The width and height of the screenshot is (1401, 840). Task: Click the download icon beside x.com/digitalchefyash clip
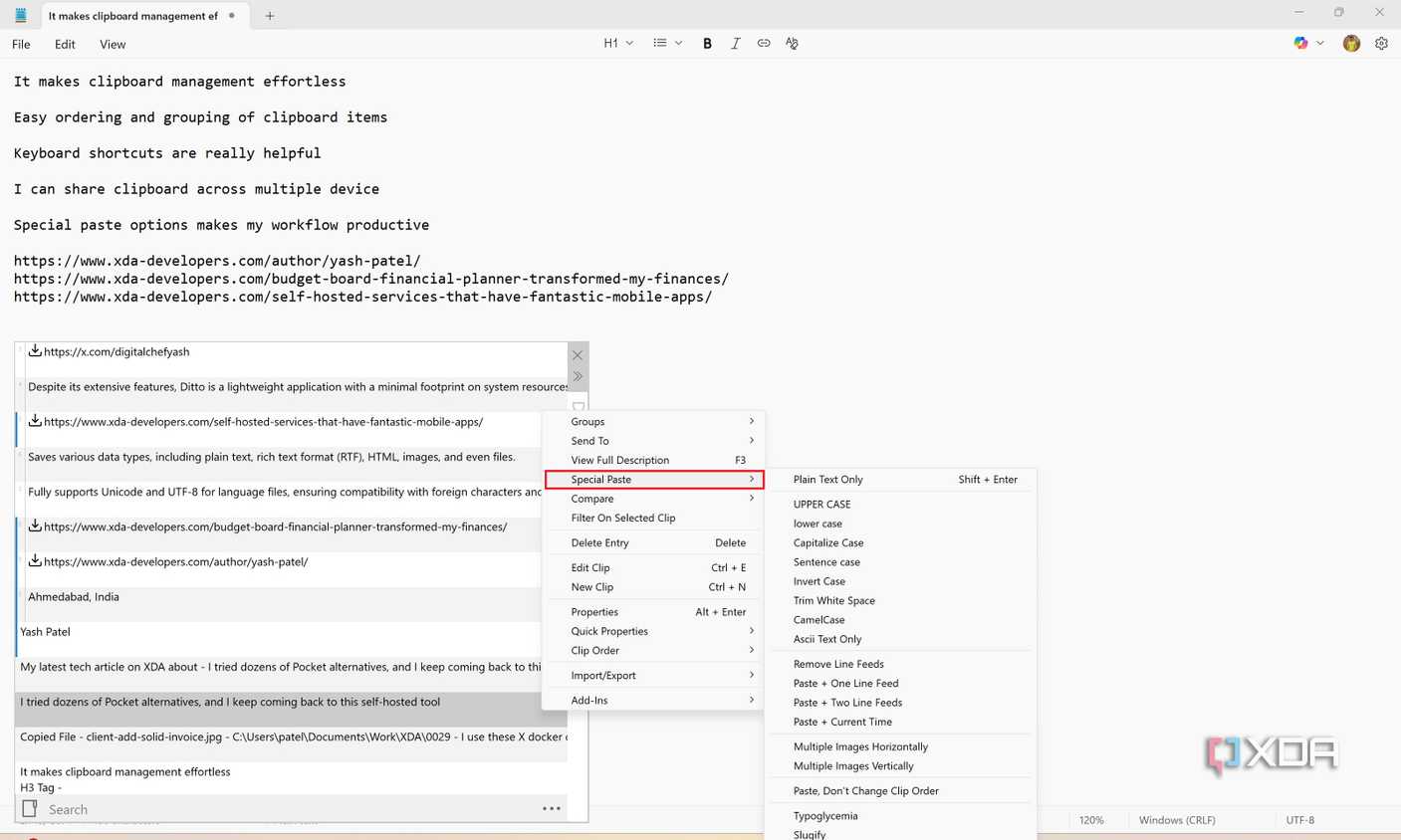click(35, 350)
